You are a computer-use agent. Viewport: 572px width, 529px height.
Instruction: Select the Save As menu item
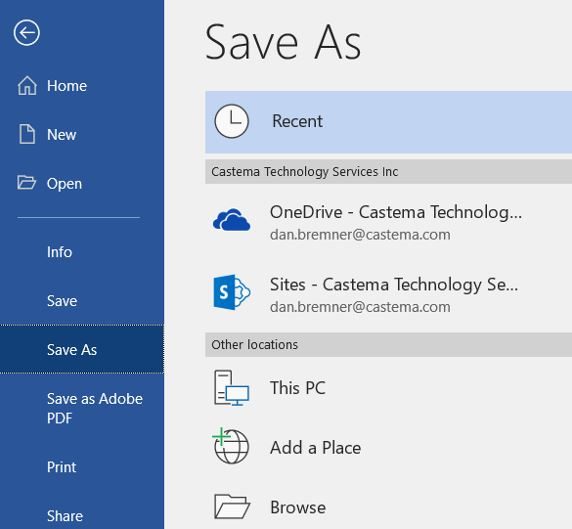point(82,349)
